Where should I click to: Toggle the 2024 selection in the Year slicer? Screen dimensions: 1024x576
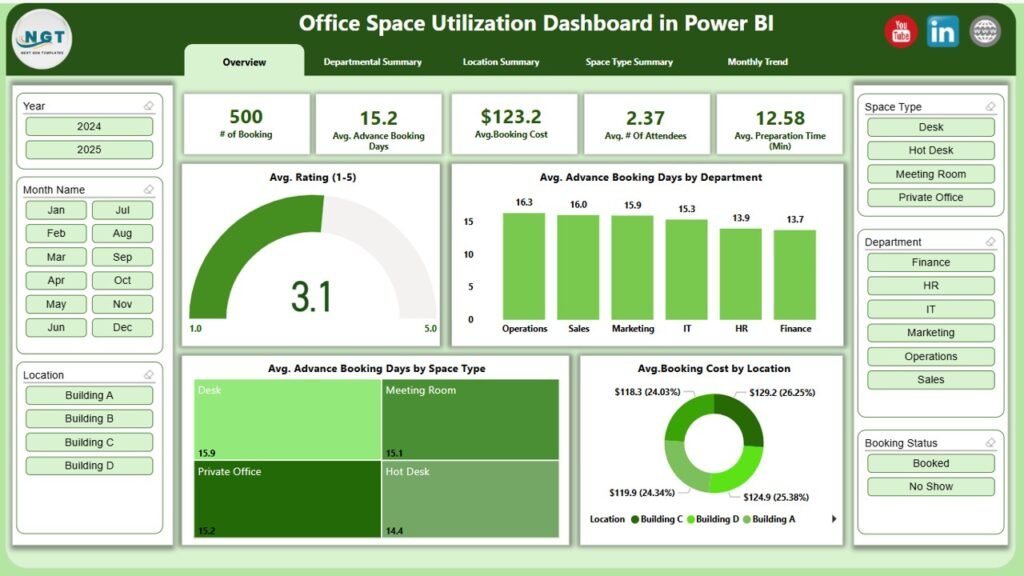[x=88, y=126]
